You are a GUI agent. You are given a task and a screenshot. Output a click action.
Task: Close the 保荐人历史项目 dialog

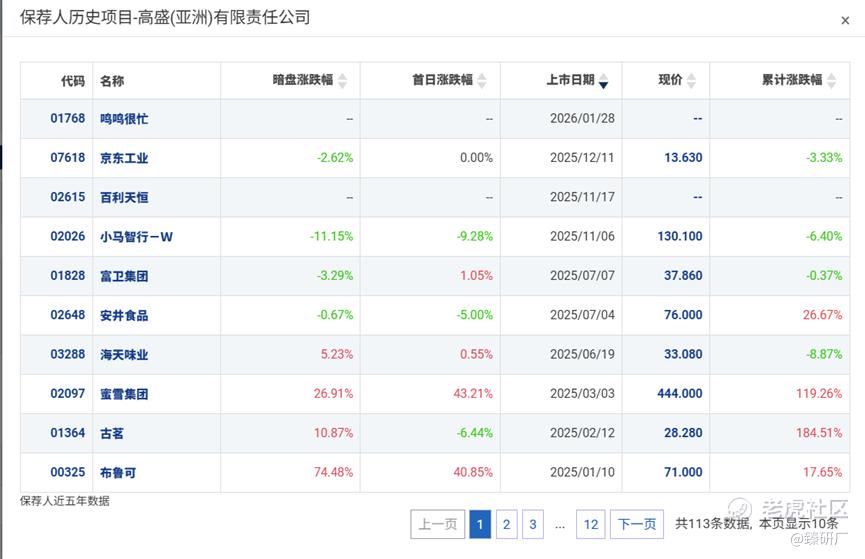845,20
